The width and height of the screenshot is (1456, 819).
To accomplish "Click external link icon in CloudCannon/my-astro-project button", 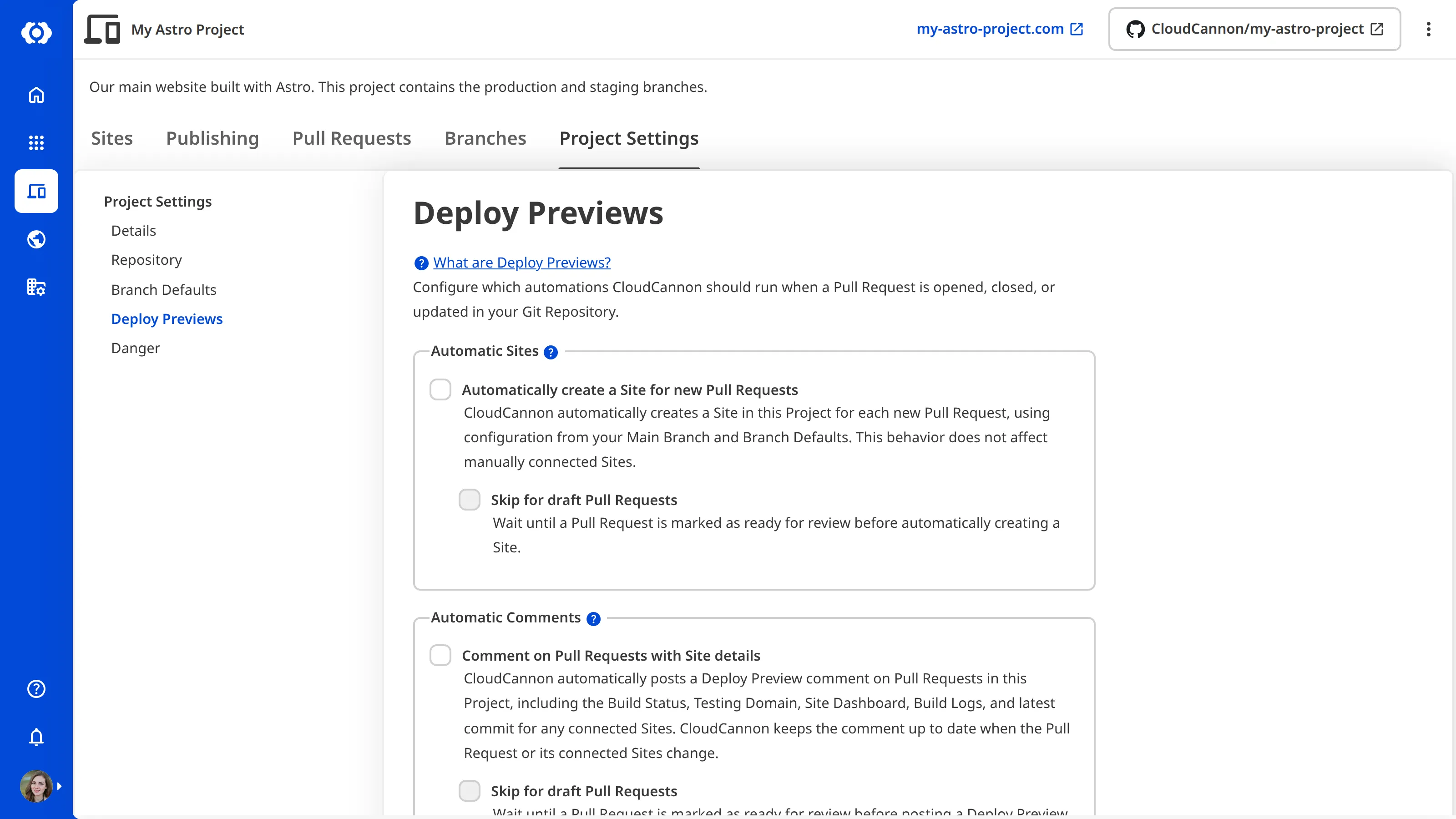I will (x=1377, y=29).
